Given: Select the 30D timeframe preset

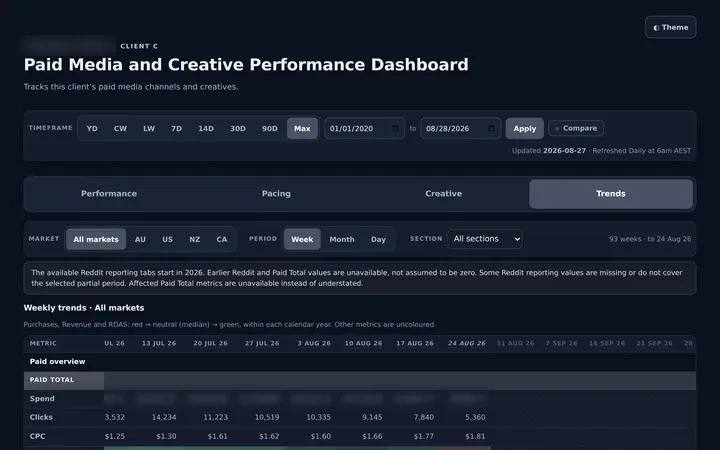Looking at the screenshot, I should tap(237, 129).
